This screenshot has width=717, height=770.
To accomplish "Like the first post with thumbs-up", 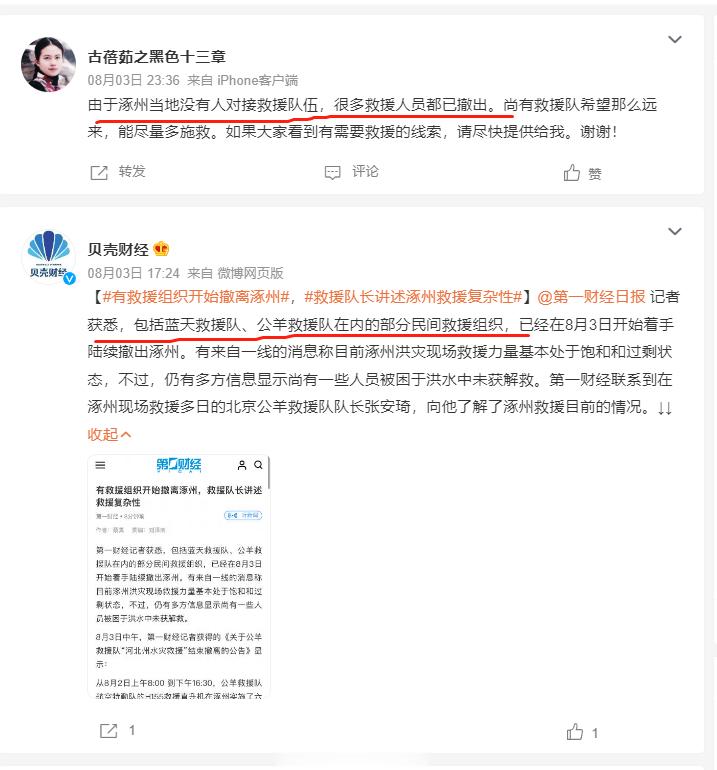I will tap(582, 173).
